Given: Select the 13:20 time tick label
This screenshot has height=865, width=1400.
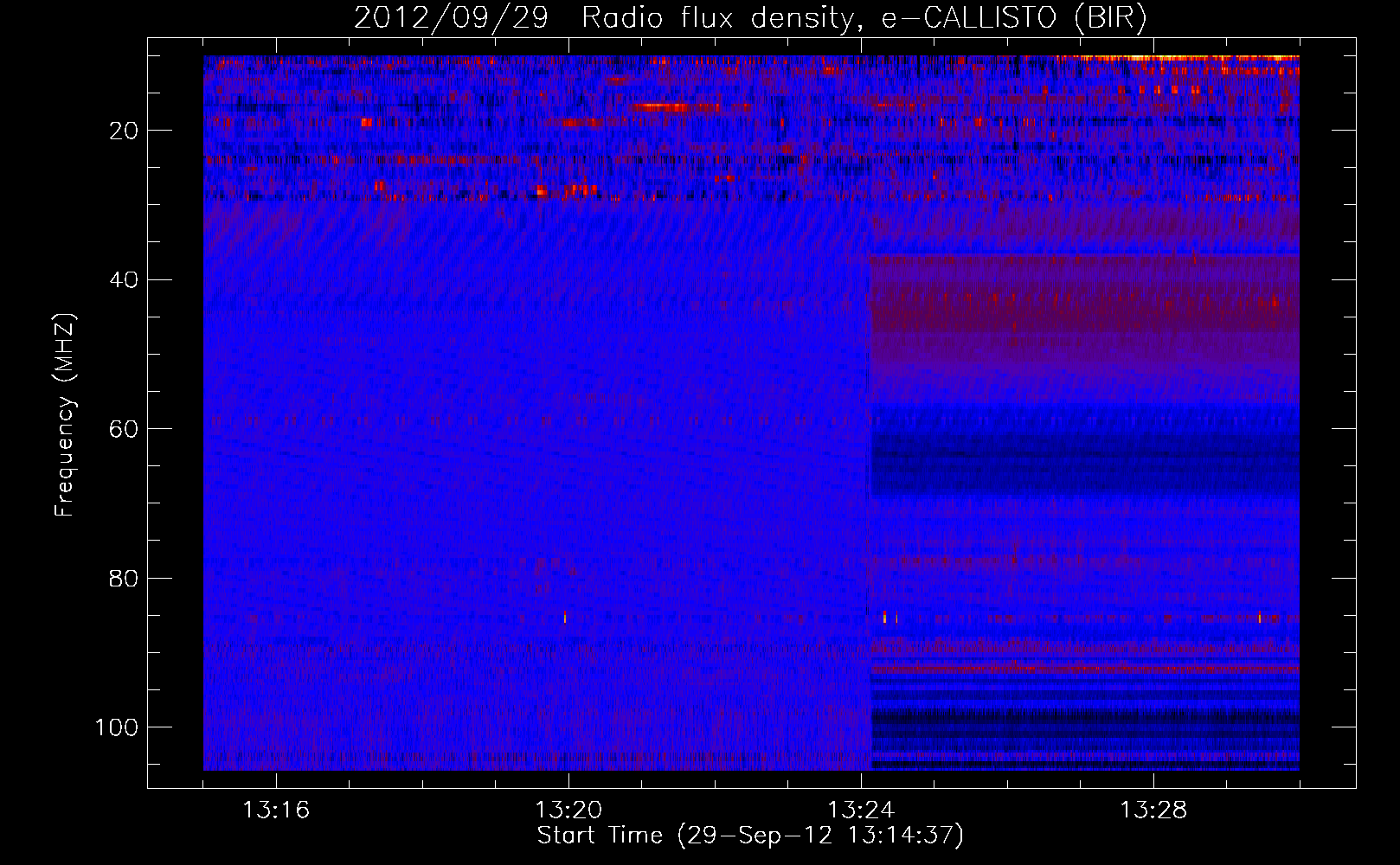Looking at the screenshot, I should [568, 811].
